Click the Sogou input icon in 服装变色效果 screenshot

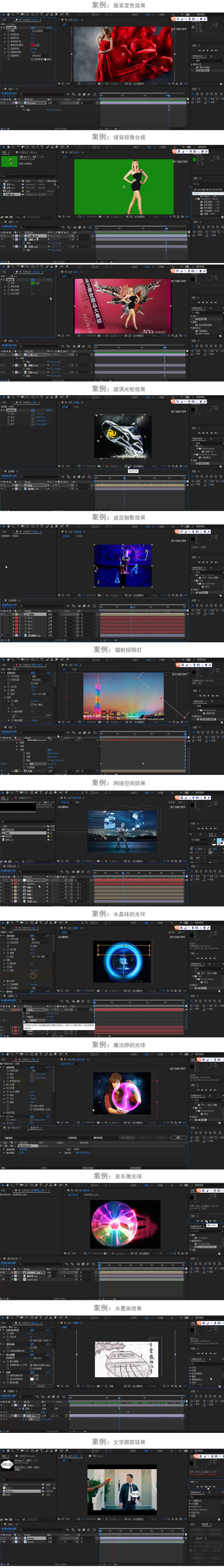pyautogui.click(x=174, y=19)
